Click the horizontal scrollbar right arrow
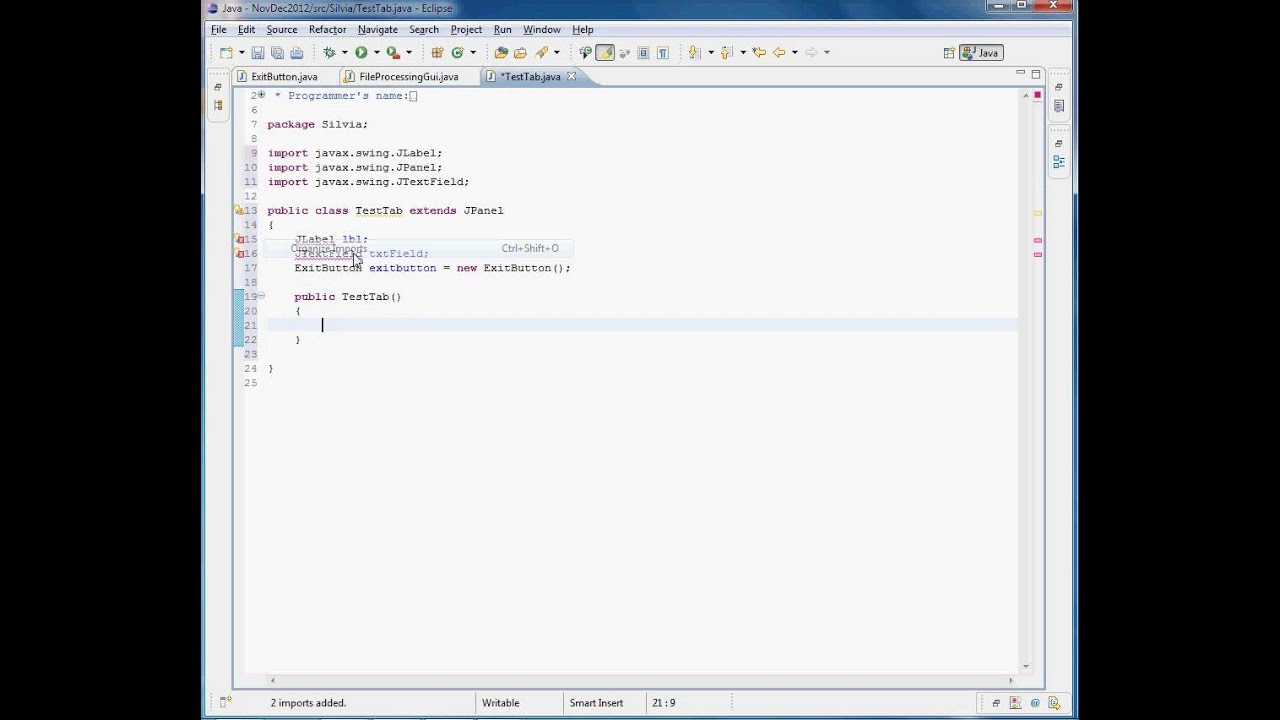 [x=1010, y=680]
